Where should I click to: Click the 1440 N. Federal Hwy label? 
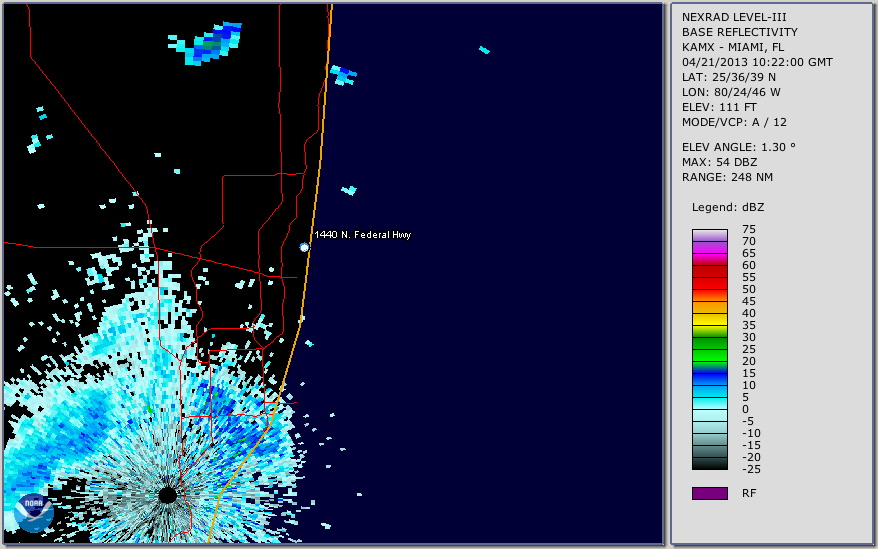362,235
